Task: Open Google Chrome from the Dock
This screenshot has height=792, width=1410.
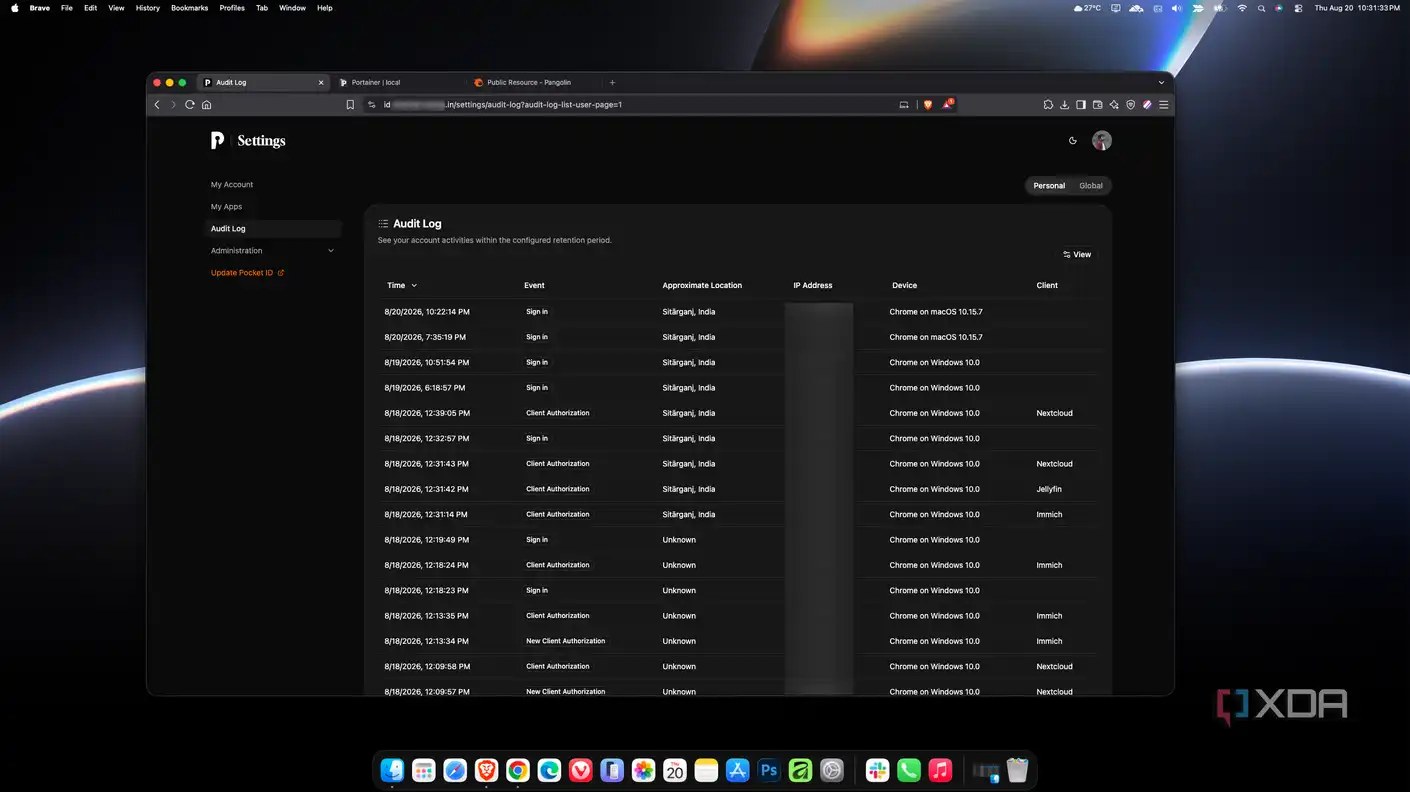Action: (x=517, y=770)
